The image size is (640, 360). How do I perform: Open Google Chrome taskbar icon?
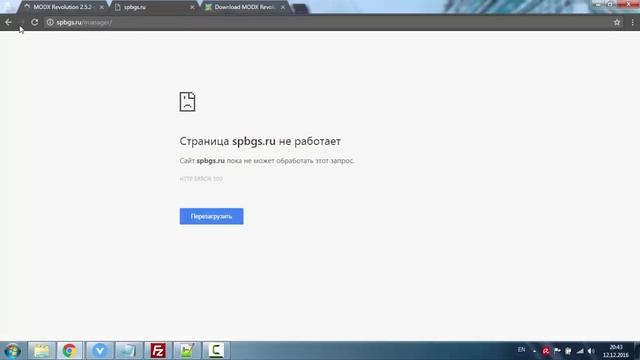[x=69, y=351]
